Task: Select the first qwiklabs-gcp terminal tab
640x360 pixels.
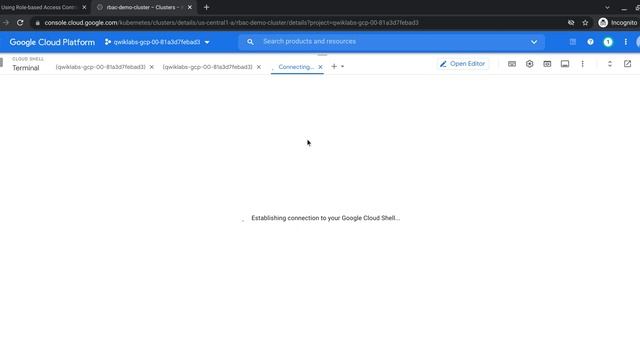Action: 100,67
